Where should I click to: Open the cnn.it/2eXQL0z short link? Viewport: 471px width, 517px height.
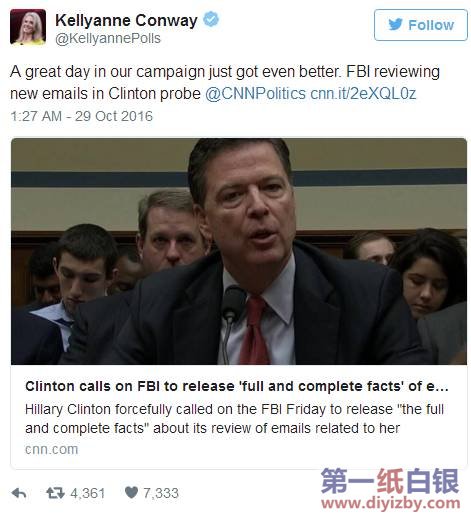tap(363, 94)
